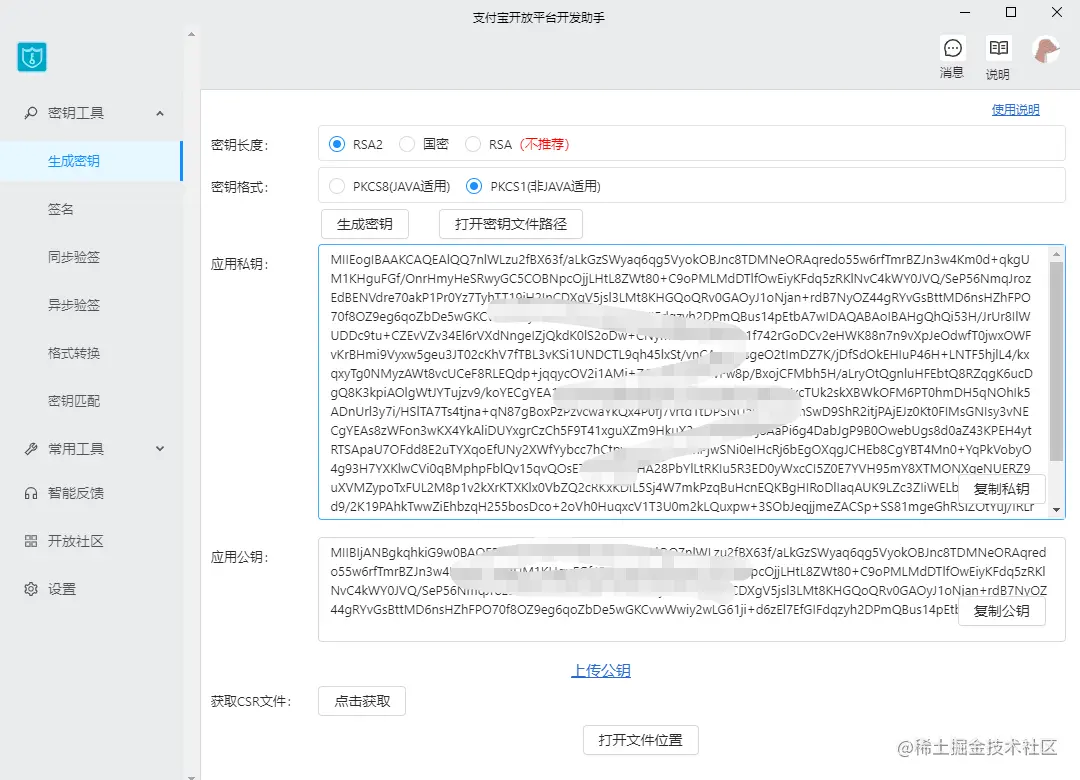
Task: Click the 复制公钥 copy button
Action: tap(1001, 610)
